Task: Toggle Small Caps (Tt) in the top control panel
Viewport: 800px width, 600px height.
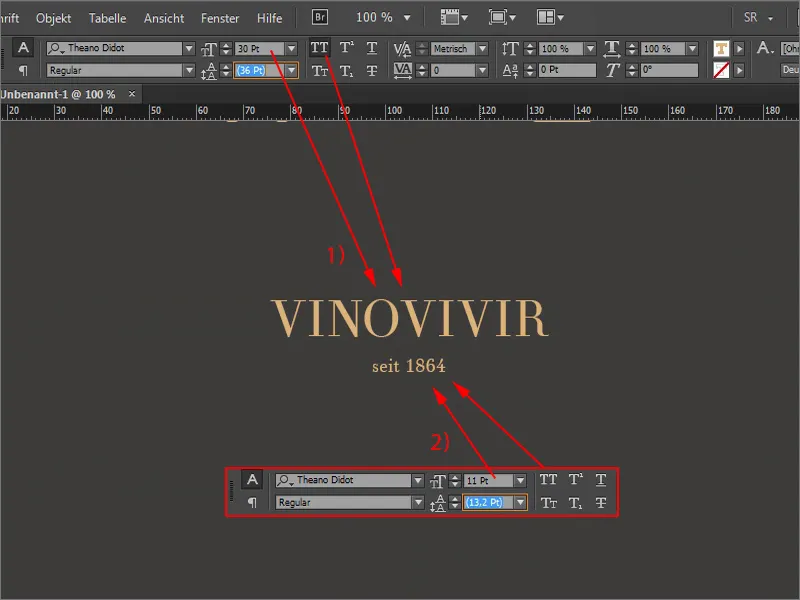Action: click(x=320, y=70)
